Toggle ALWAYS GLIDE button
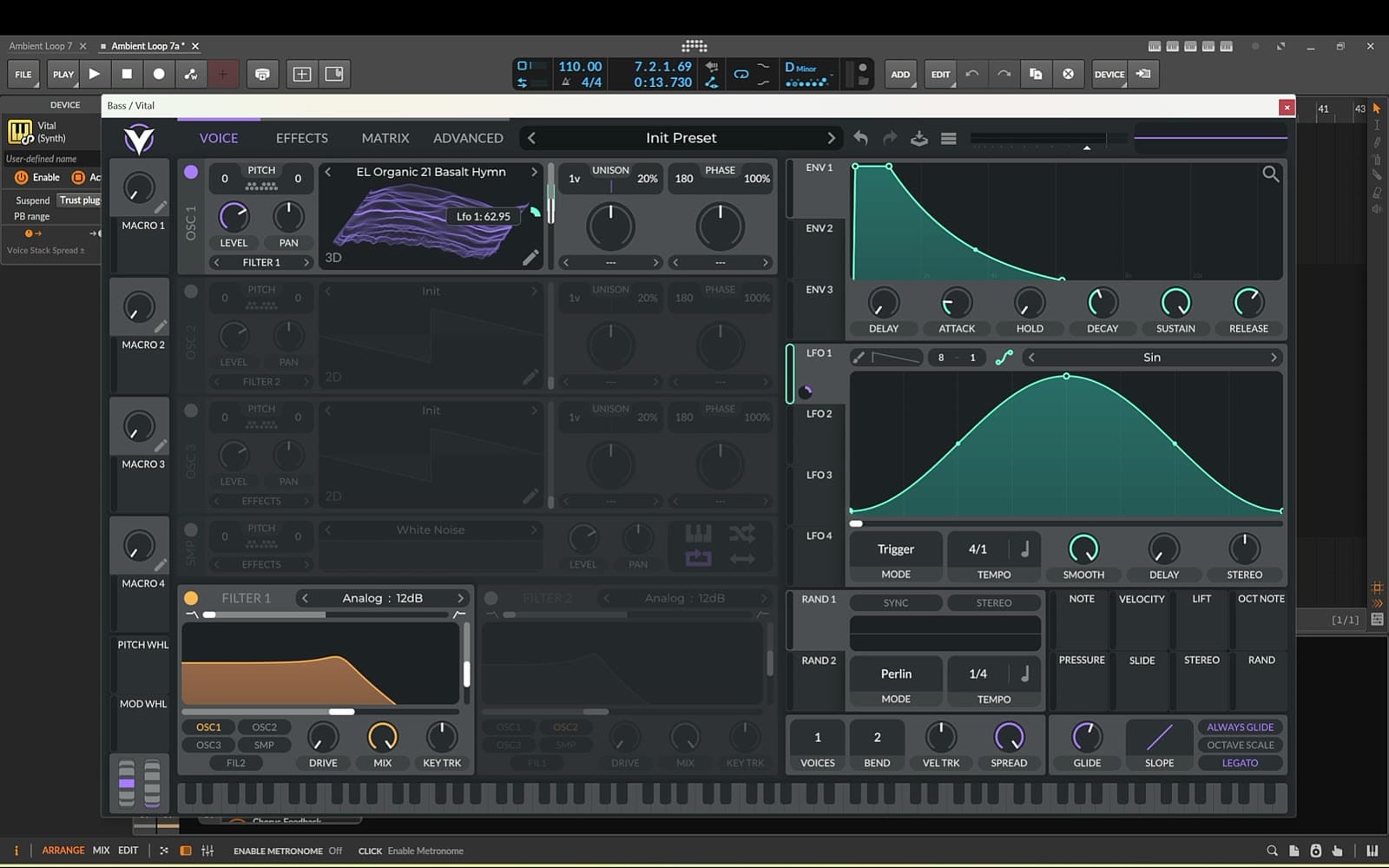Screen dimensions: 1389x868 click(1240, 727)
